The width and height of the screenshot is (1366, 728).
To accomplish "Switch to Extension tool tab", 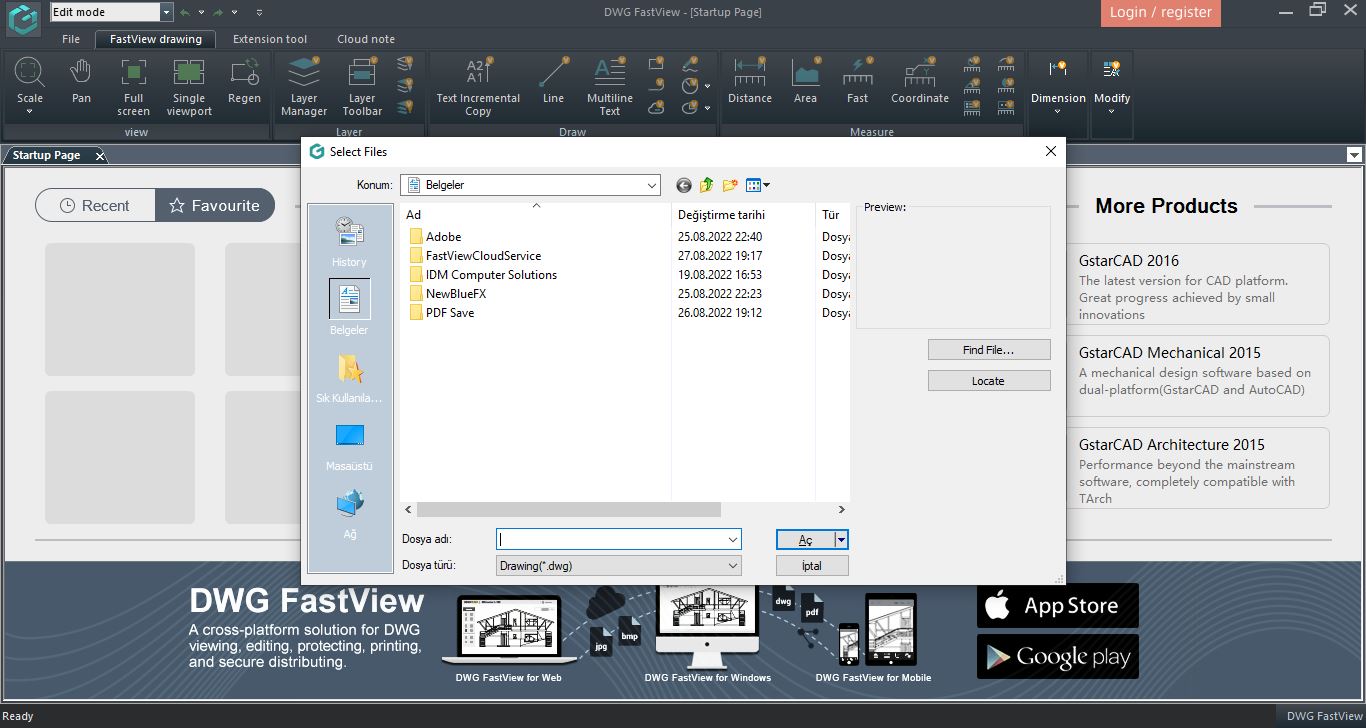I will [x=270, y=39].
